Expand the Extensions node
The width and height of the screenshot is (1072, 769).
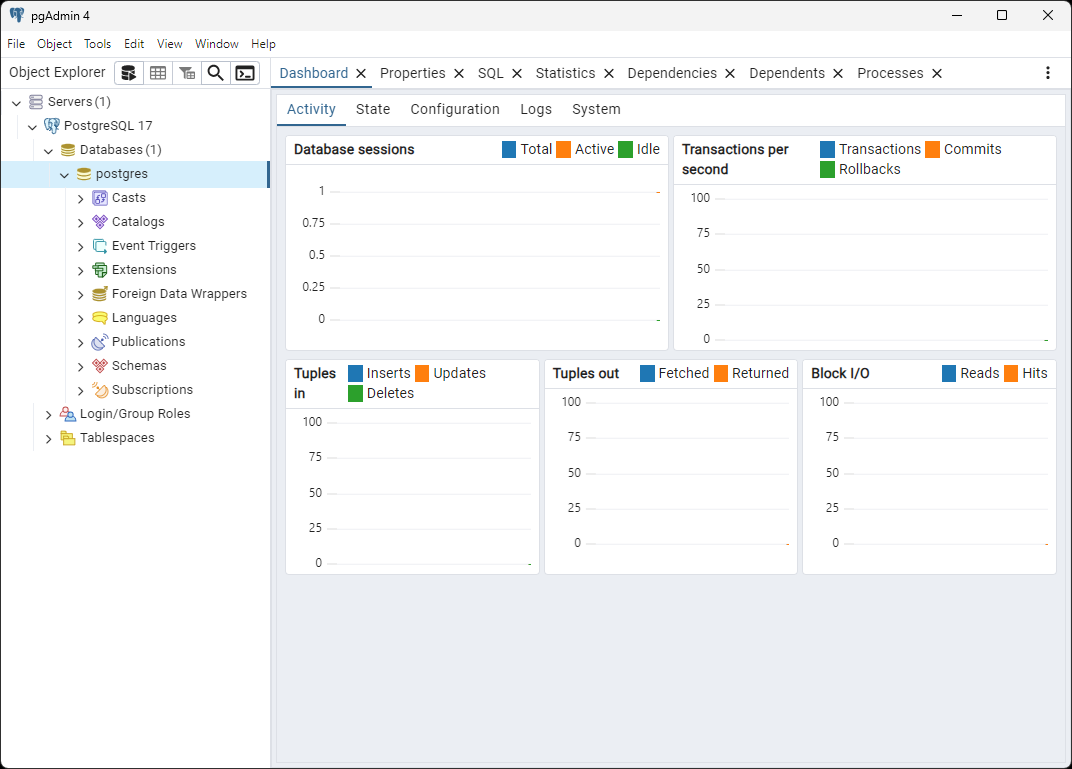pyautogui.click(x=81, y=271)
